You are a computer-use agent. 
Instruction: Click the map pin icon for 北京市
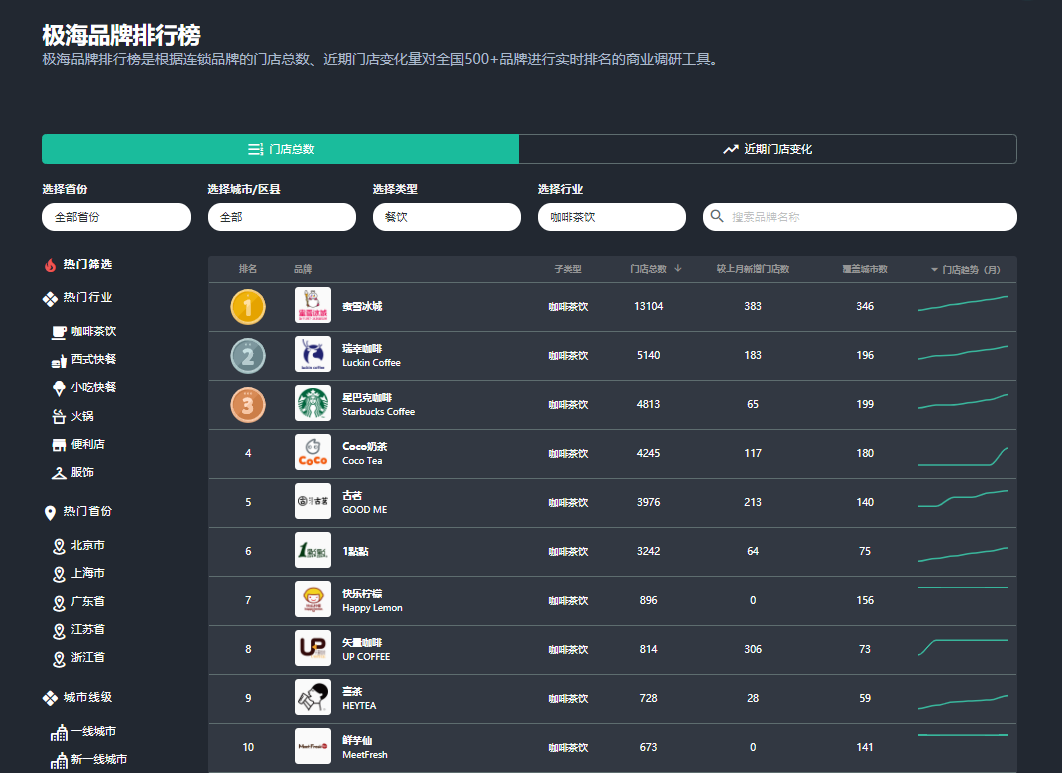pyautogui.click(x=60, y=546)
